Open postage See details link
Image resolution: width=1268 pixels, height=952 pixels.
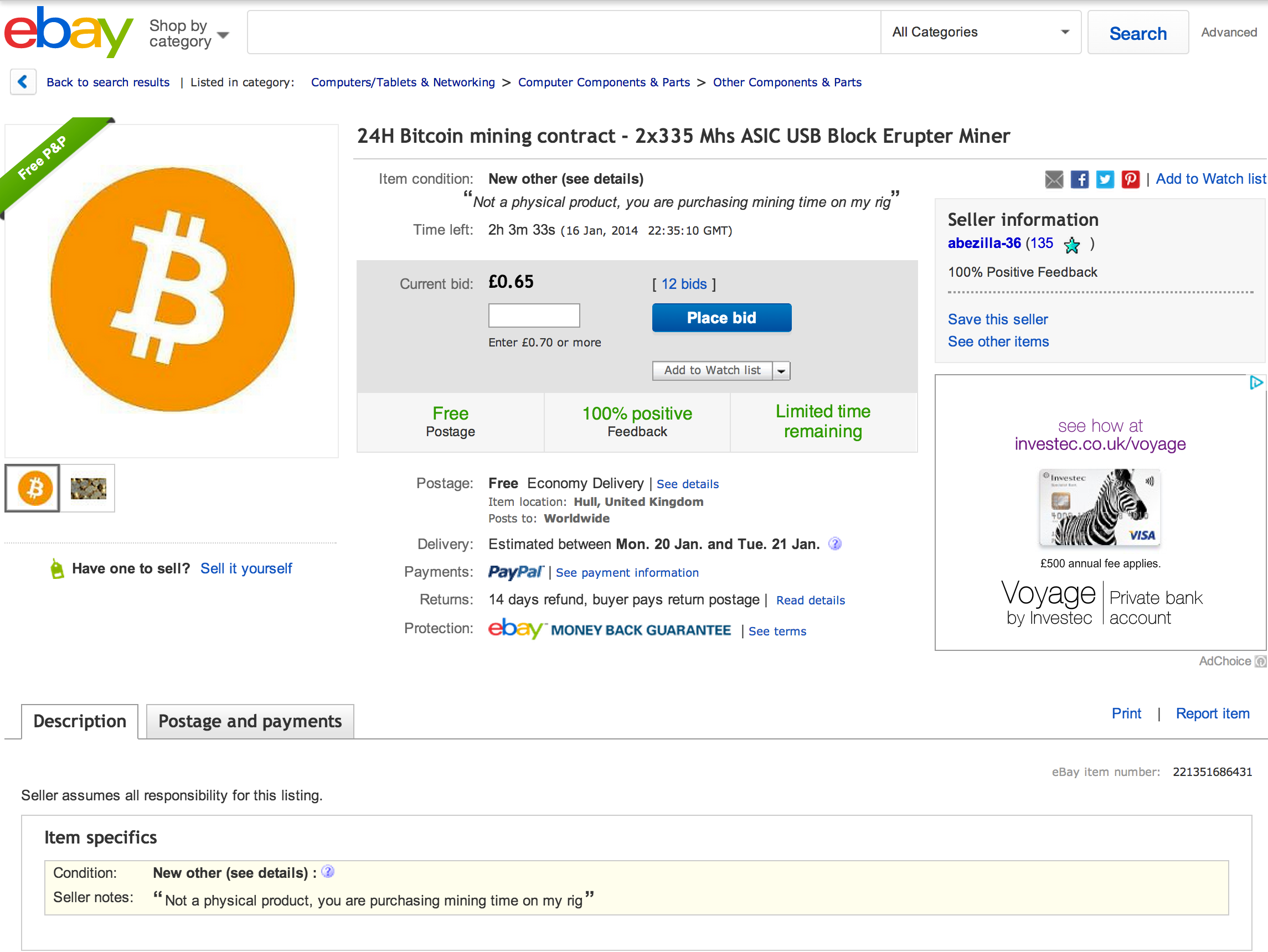(x=687, y=484)
